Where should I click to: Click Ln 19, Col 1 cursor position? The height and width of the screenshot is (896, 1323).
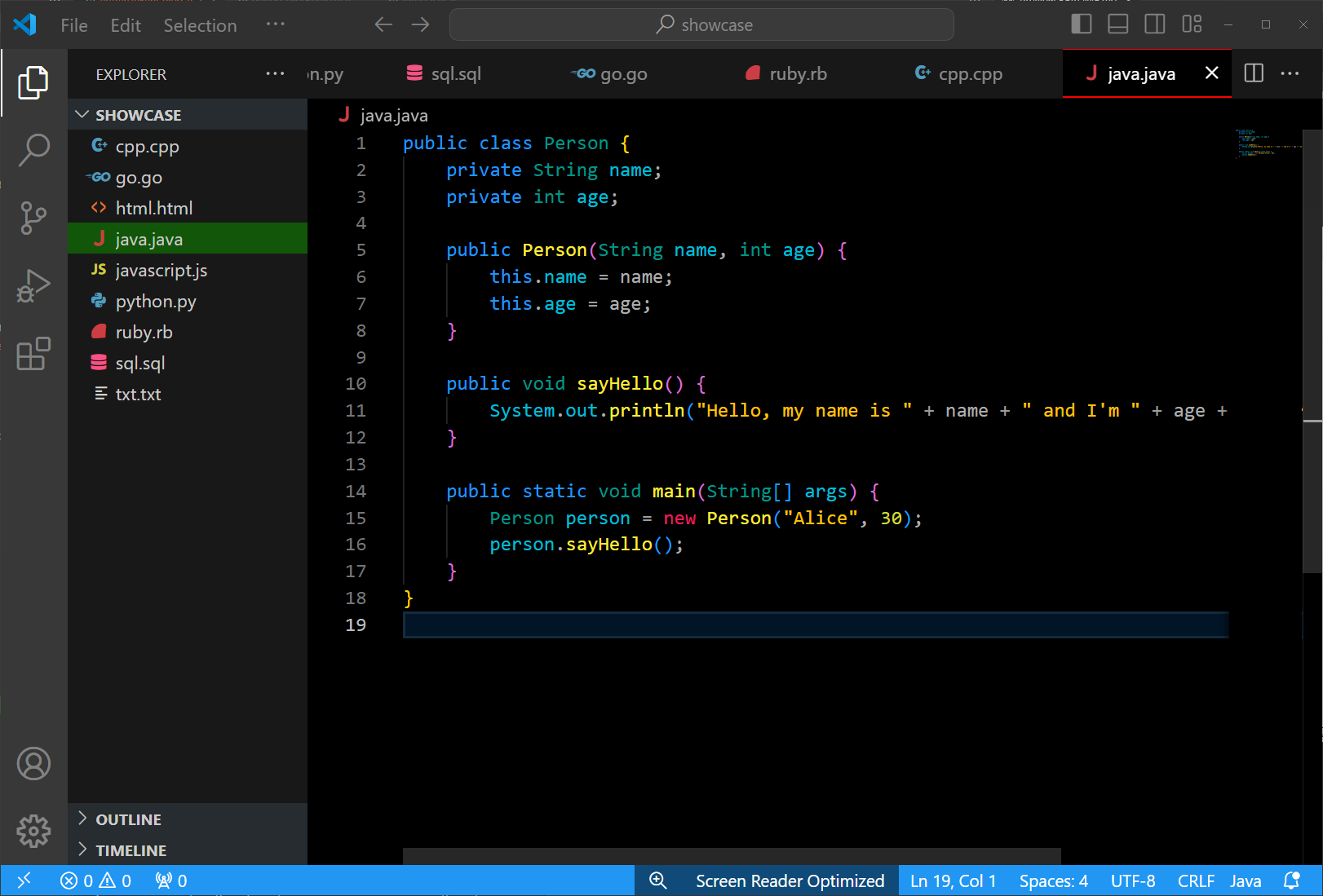(x=953, y=881)
